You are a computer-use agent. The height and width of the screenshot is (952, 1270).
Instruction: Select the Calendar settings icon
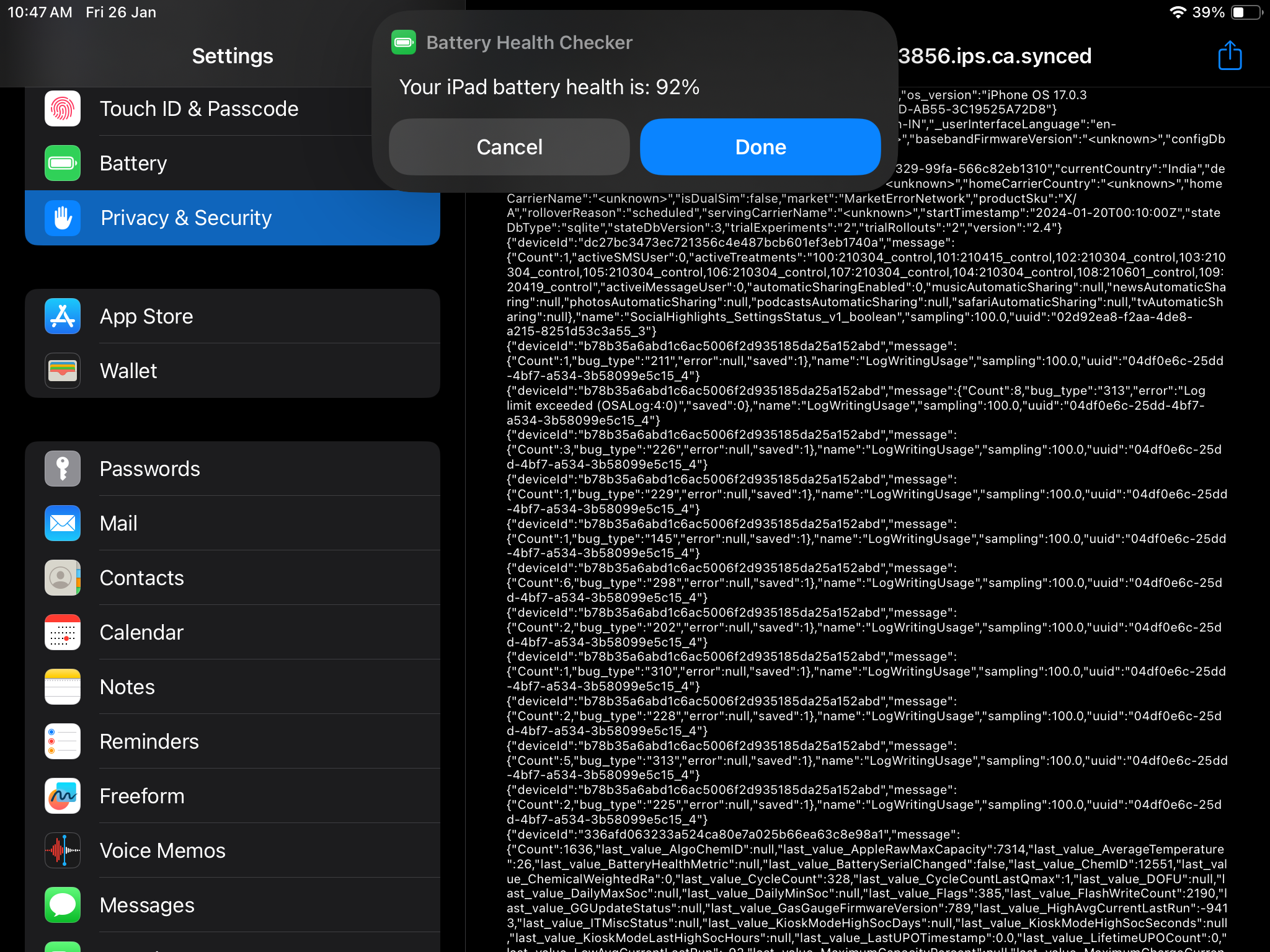pyautogui.click(x=62, y=633)
